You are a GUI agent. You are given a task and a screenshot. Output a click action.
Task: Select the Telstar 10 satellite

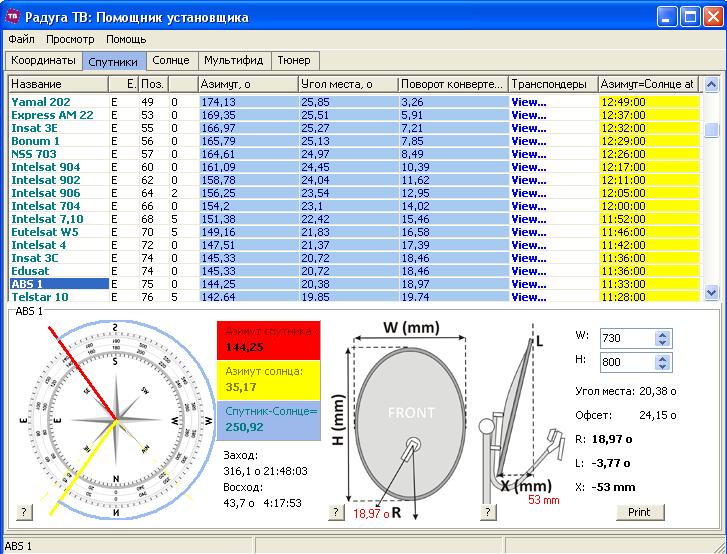click(40, 297)
